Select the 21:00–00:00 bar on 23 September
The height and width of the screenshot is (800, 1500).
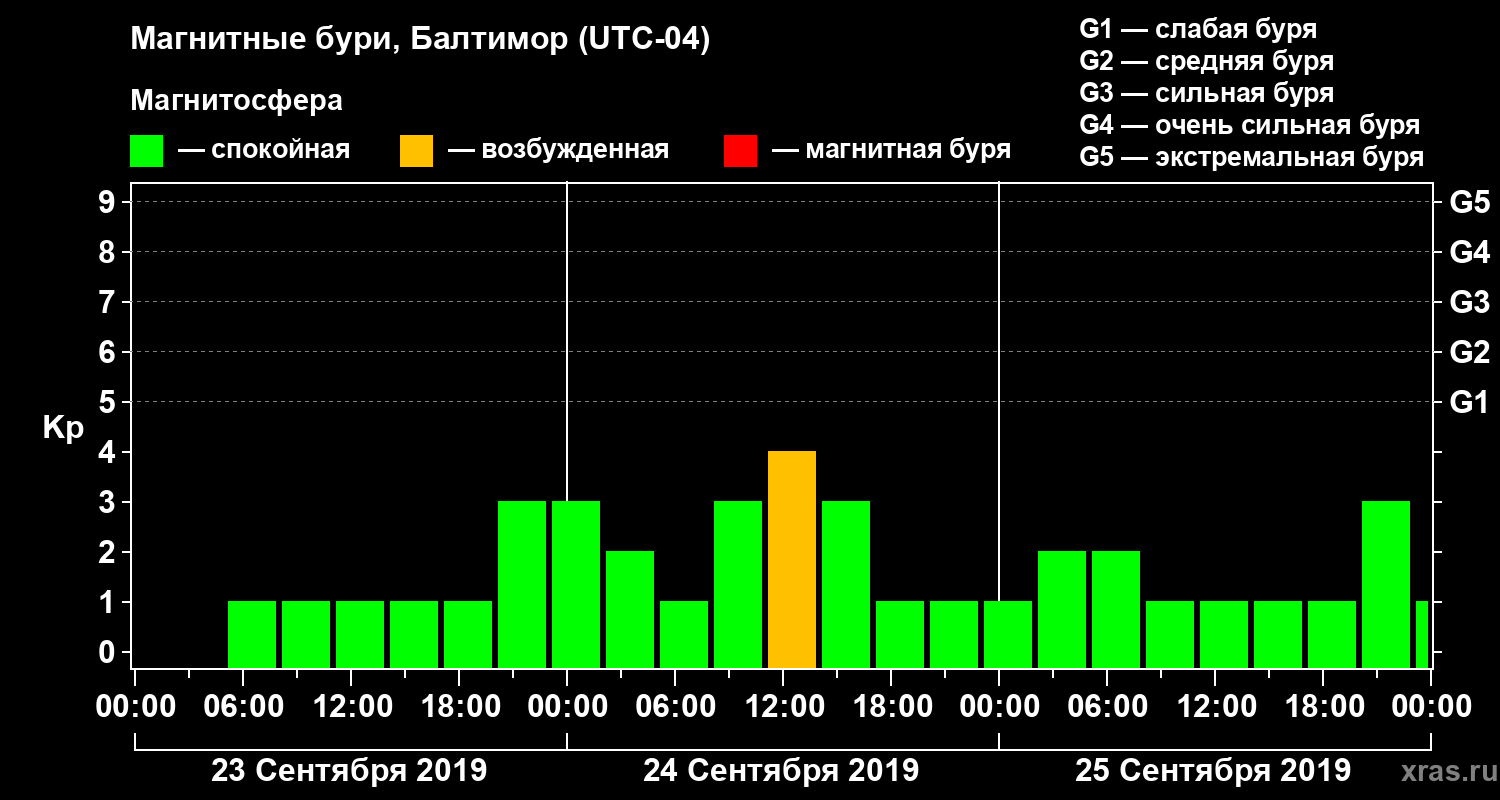click(522, 584)
